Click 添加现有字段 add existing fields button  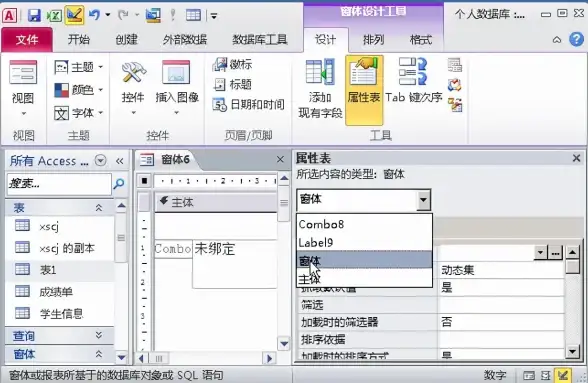click(x=320, y=89)
